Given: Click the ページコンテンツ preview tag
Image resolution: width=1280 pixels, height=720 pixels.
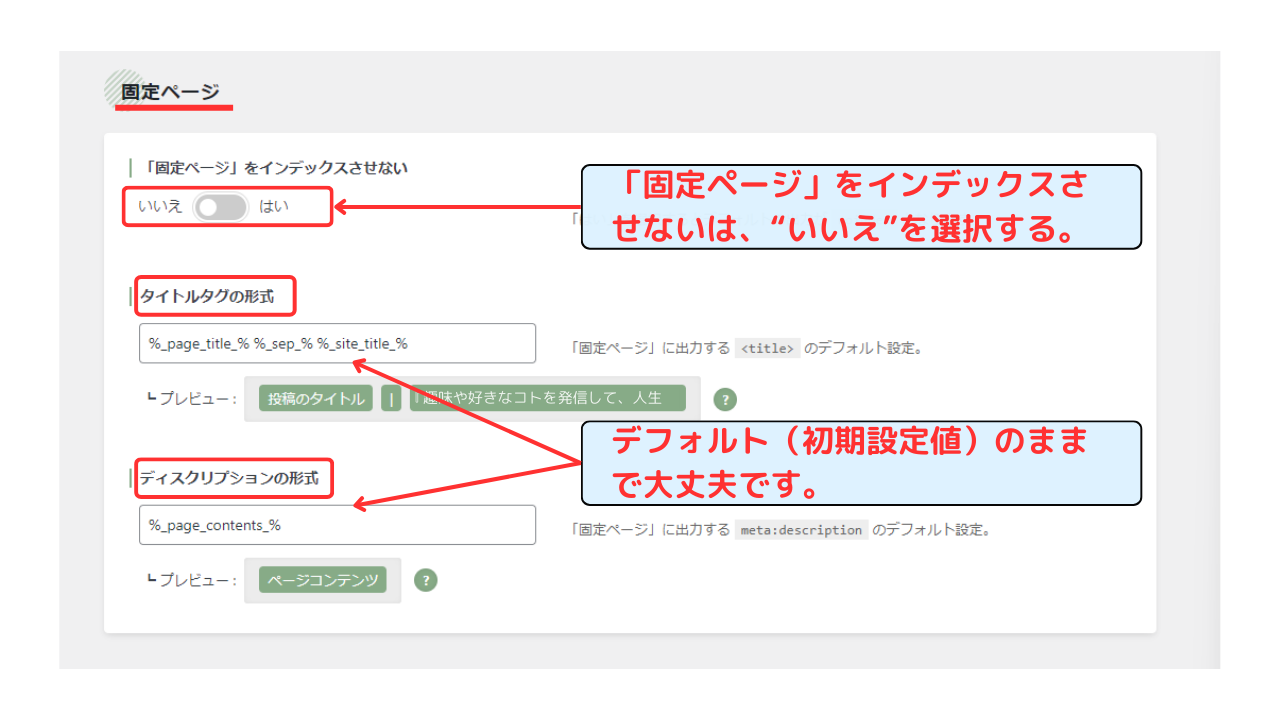Looking at the screenshot, I should 322,580.
